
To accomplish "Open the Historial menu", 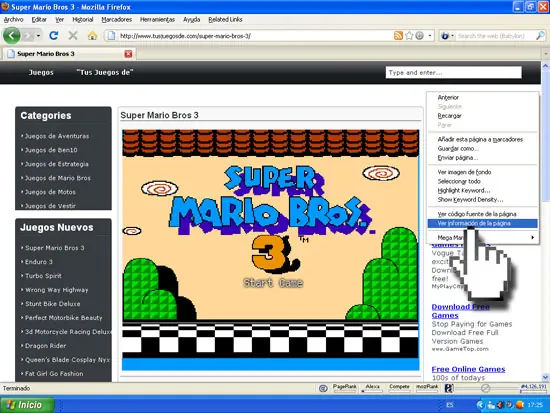I will click(x=83, y=20).
